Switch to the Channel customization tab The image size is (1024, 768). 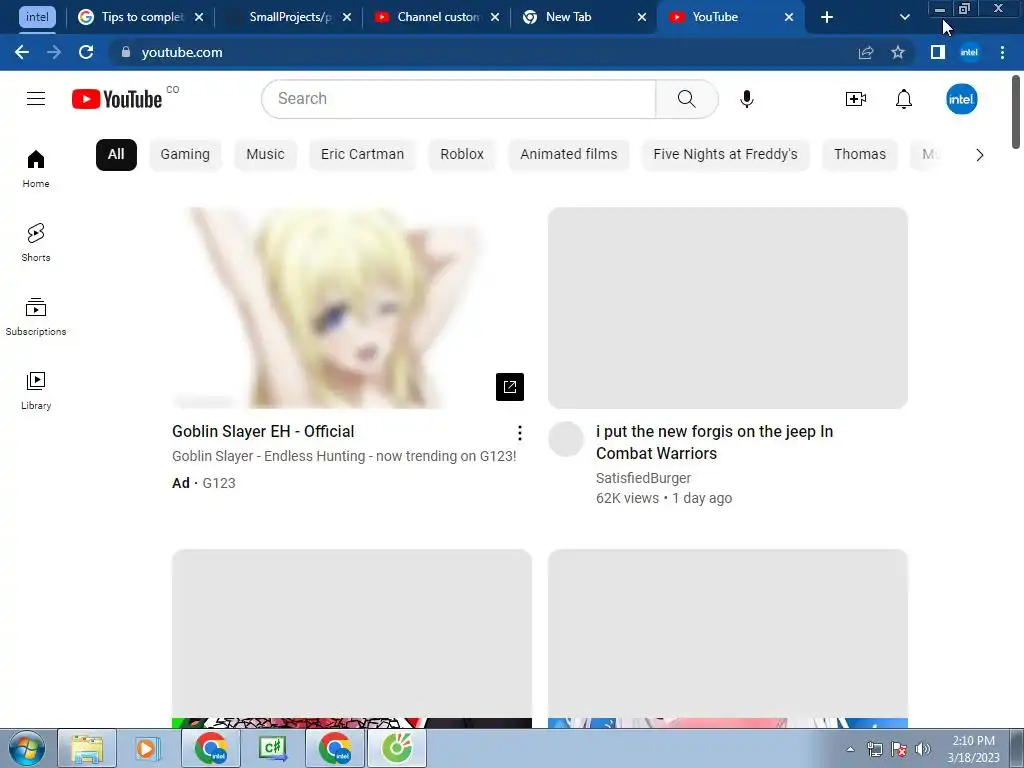point(436,17)
